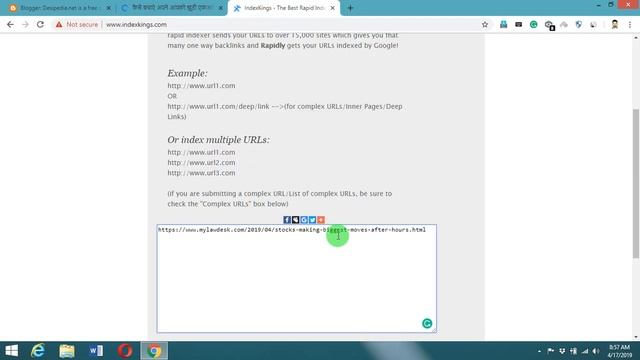The height and width of the screenshot is (360, 640).
Task: Click the black rectangular extension icon
Action: (x=518, y=24)
